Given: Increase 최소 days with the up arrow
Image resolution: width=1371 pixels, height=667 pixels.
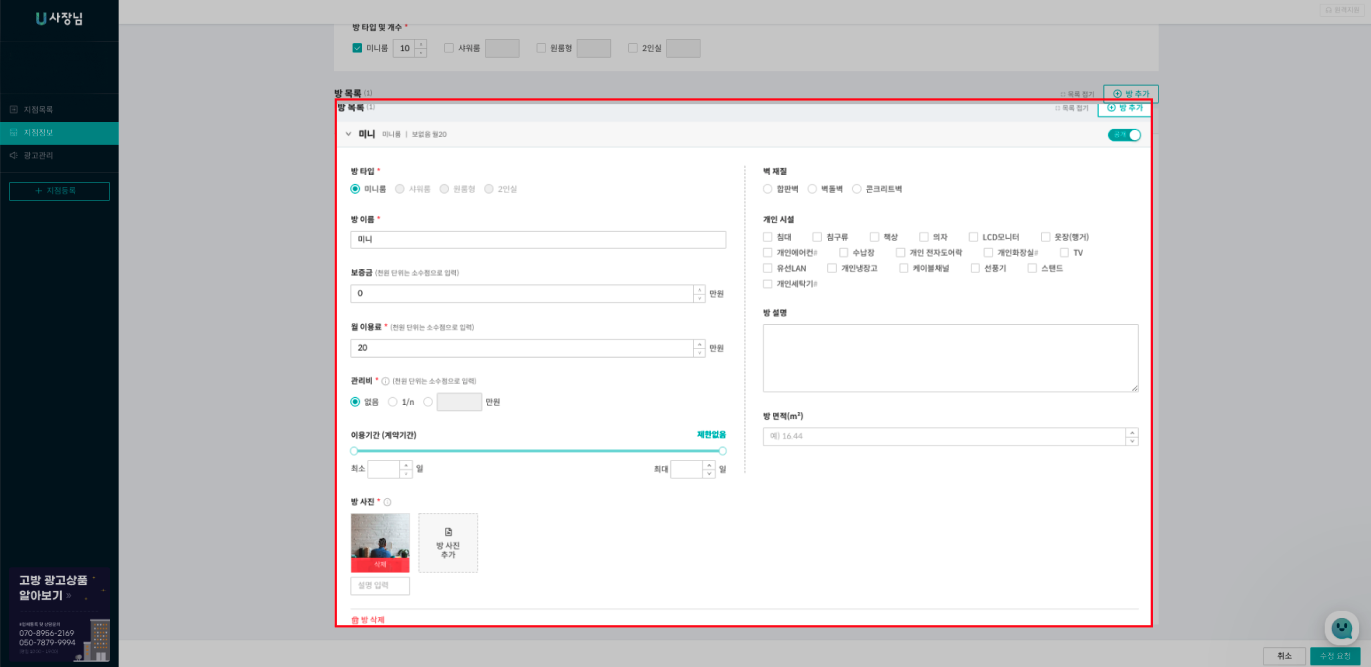Looking at the screenshot, I should [406, 465].
